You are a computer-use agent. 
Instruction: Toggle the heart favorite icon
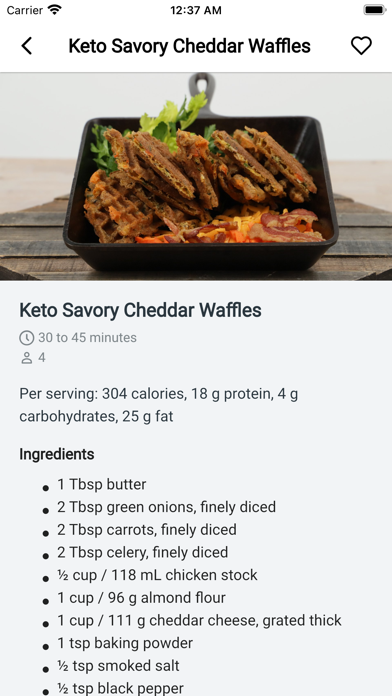[x=361, y=46]
